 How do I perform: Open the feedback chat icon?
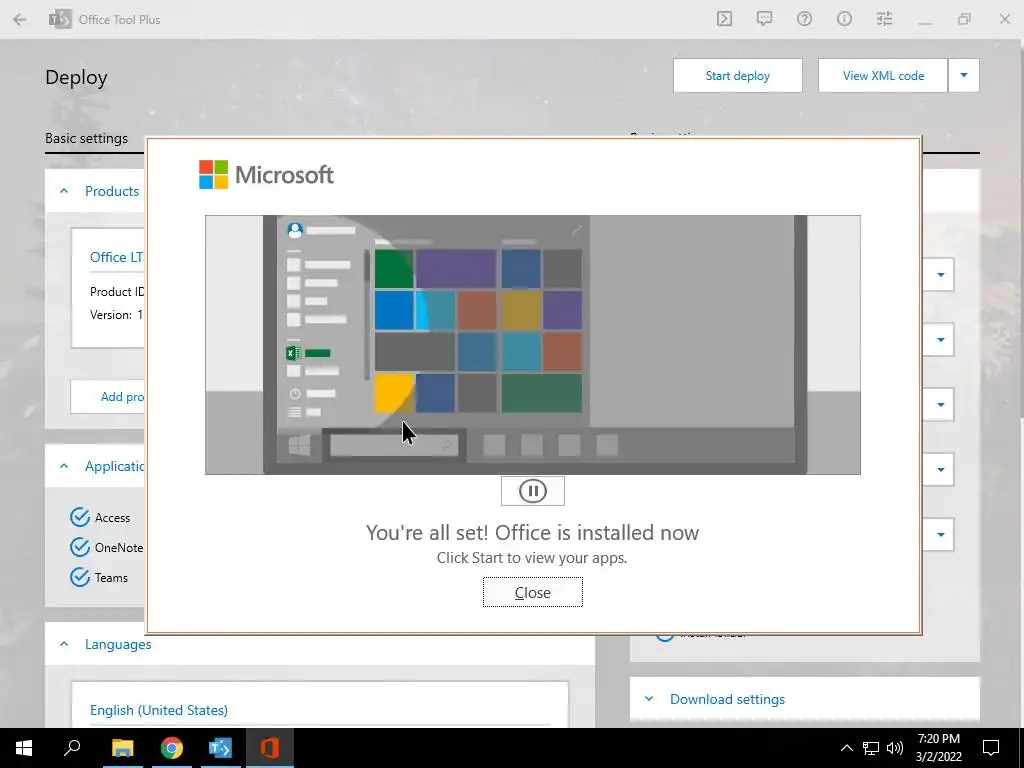pyautogui.click(x=764, y=19)
